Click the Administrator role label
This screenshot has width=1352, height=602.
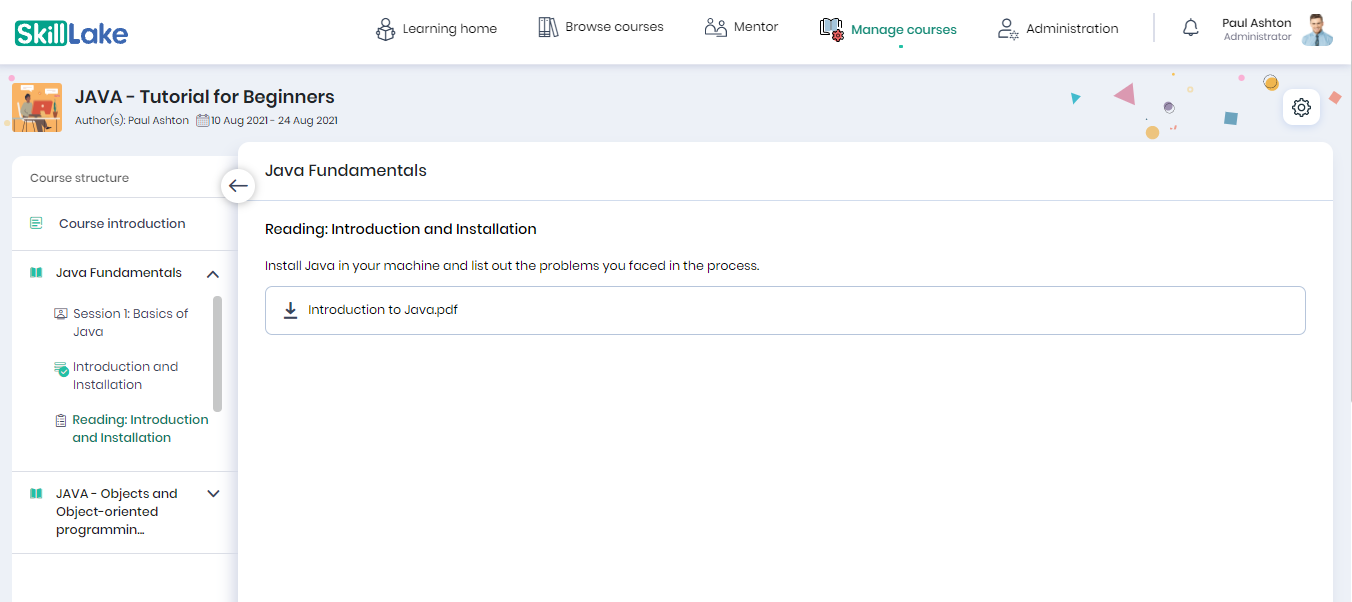1257,37
